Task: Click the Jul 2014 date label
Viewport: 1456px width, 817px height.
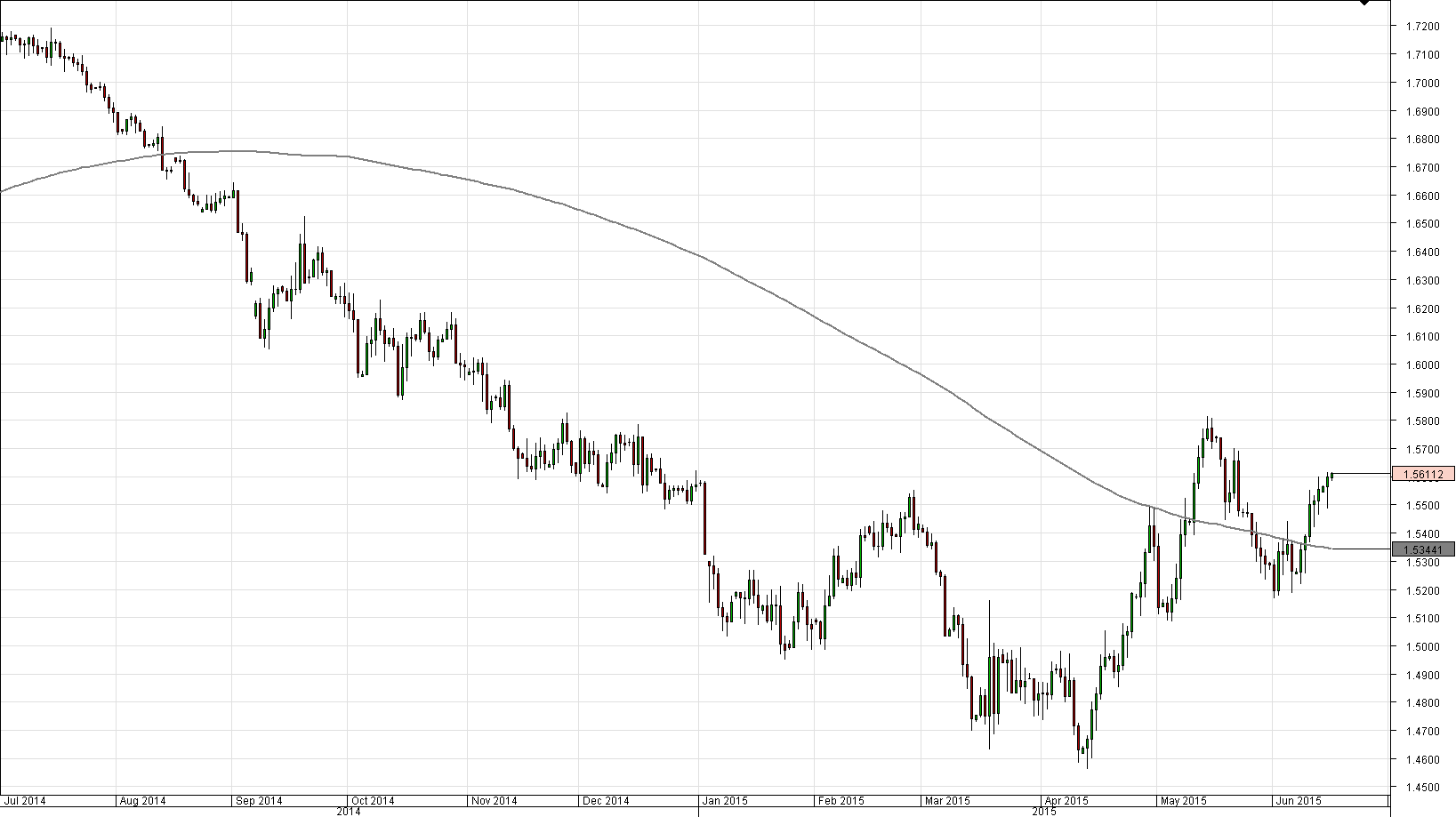Action: point(25,801)
